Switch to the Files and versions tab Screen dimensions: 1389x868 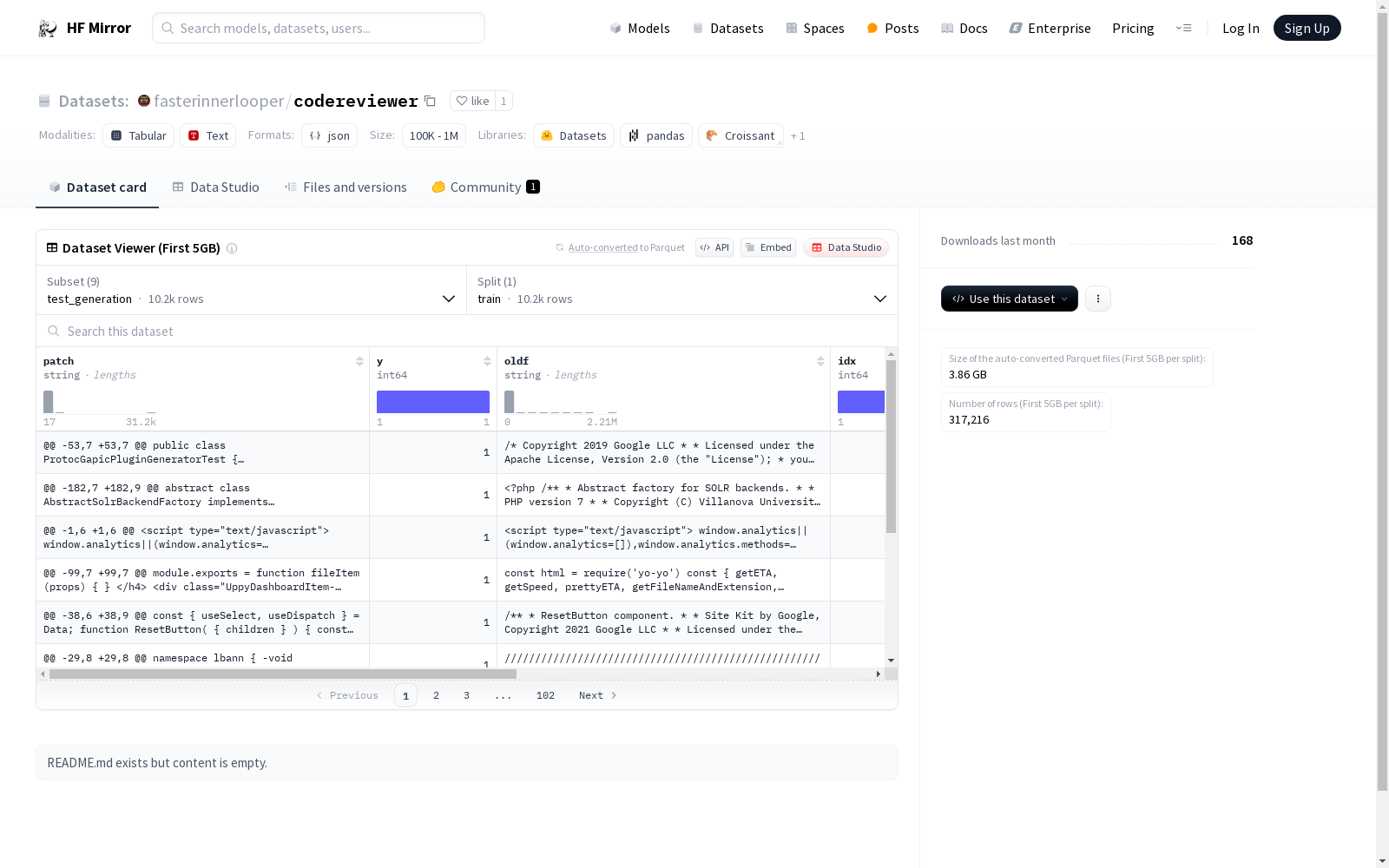[345, 187]
